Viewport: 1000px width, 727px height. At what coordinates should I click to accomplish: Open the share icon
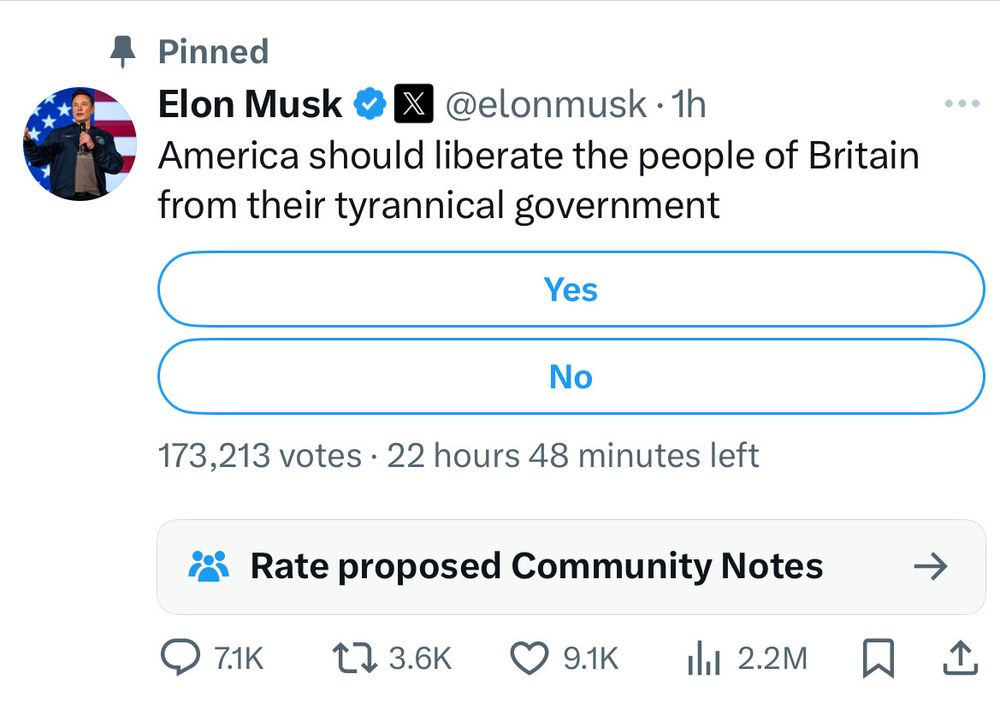point(959,658)
